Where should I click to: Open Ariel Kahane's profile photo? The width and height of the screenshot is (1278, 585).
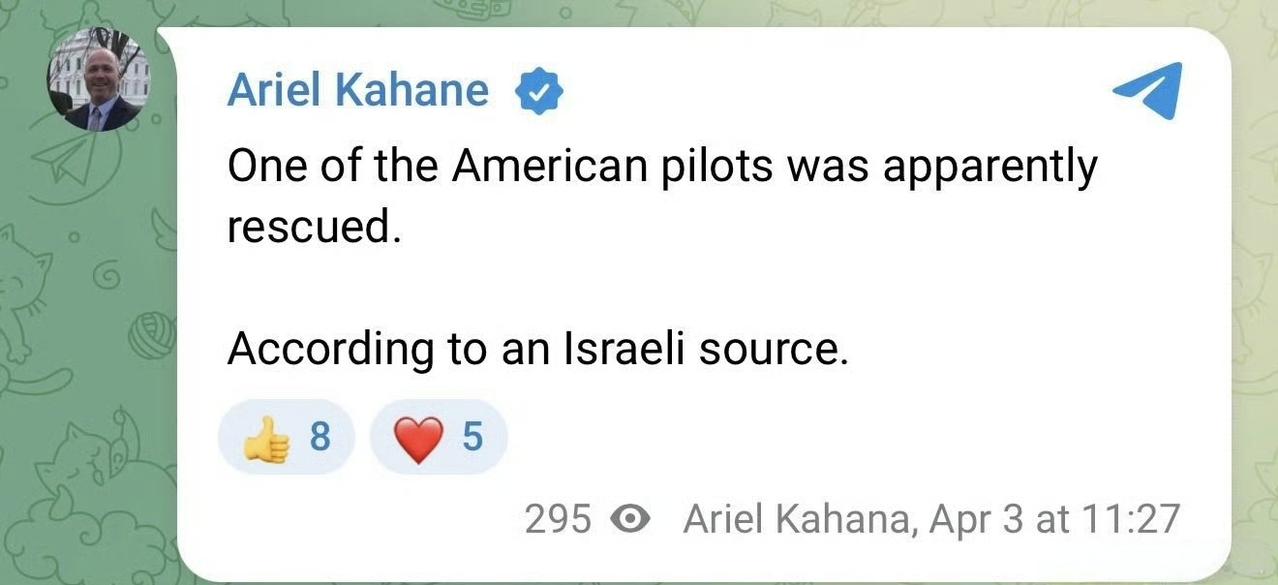click(99, 80)
